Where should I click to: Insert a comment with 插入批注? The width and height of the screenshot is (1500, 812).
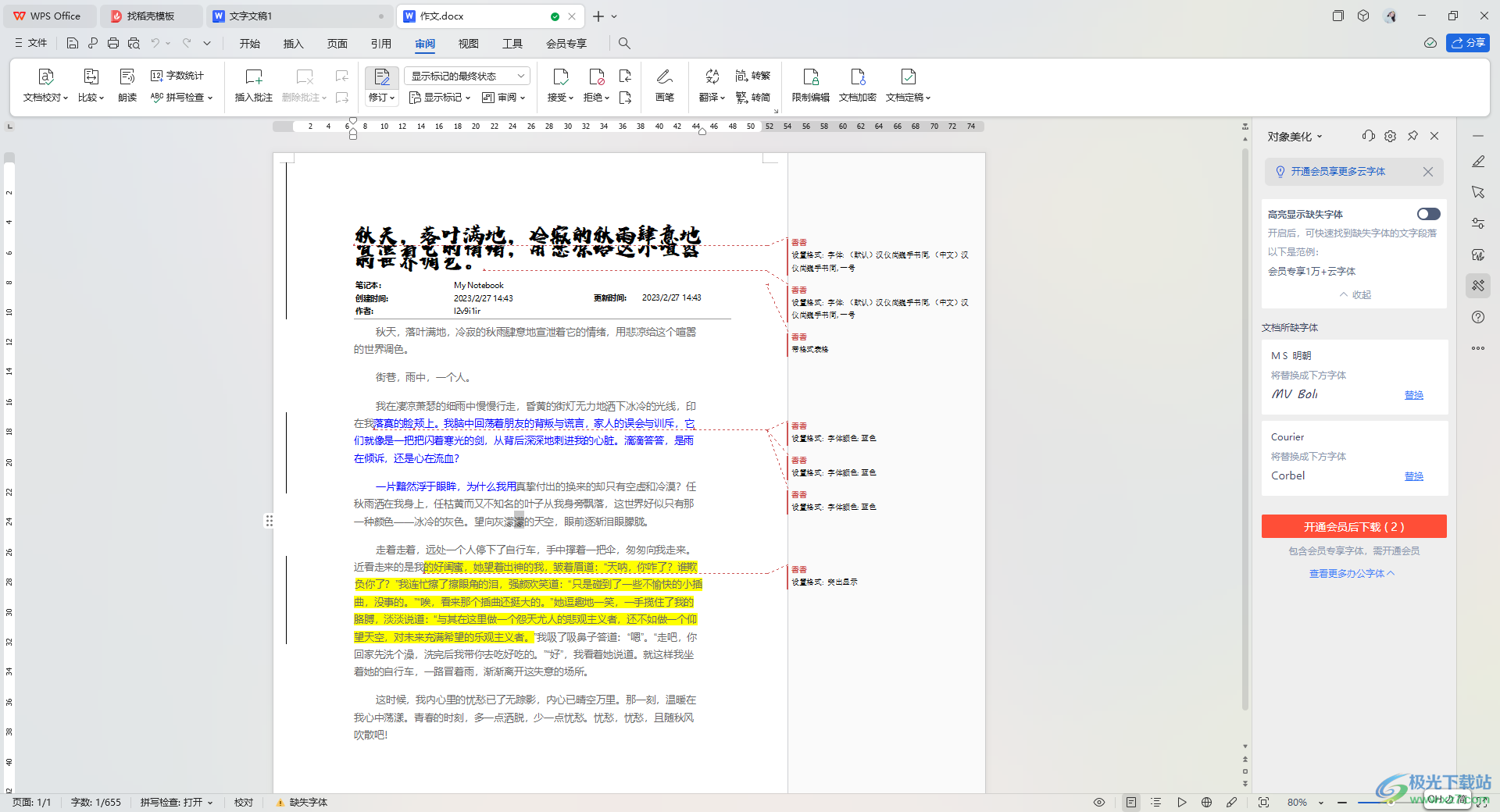(254, 85)
